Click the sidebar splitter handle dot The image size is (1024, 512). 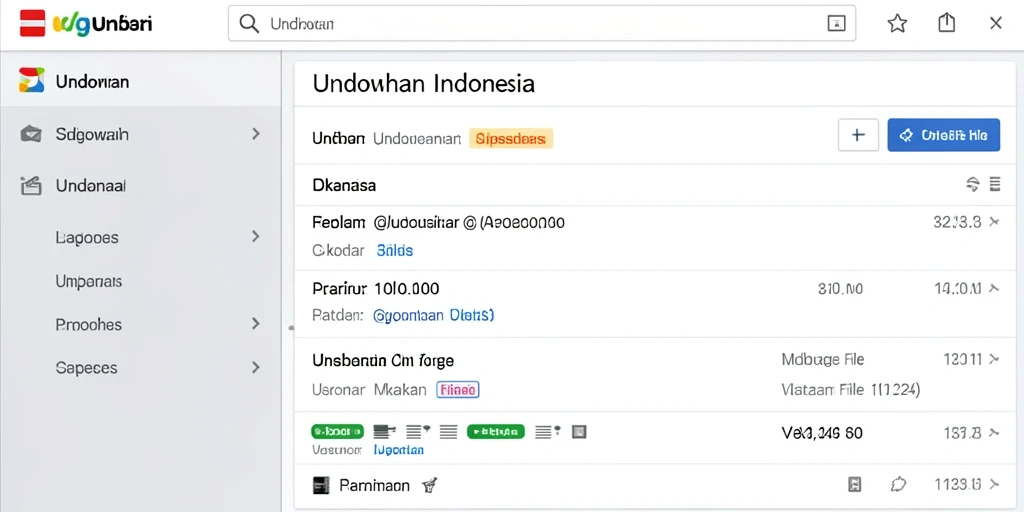point(291,328)
